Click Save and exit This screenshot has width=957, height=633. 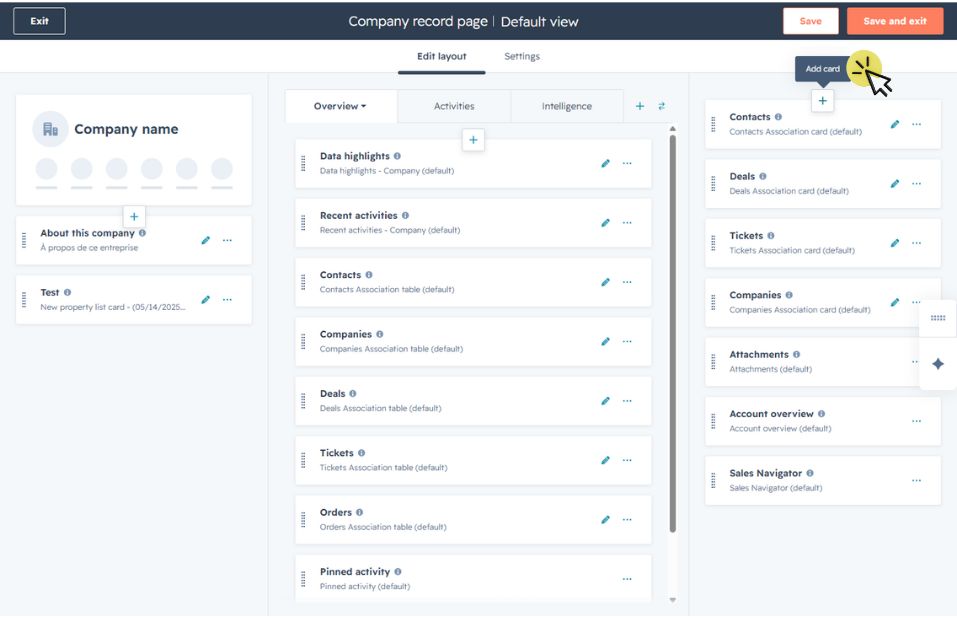(895, 21)
